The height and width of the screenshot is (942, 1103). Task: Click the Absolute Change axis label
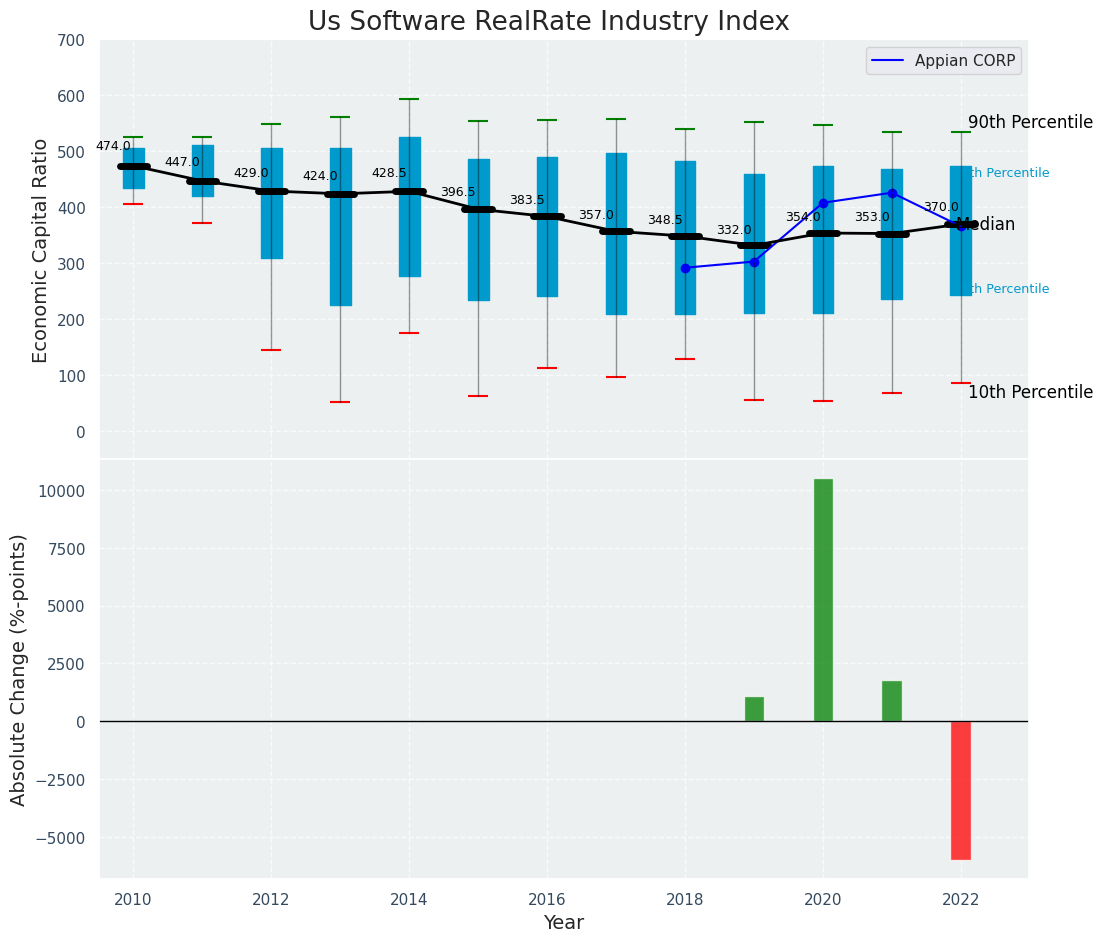(x=18, y=670)
